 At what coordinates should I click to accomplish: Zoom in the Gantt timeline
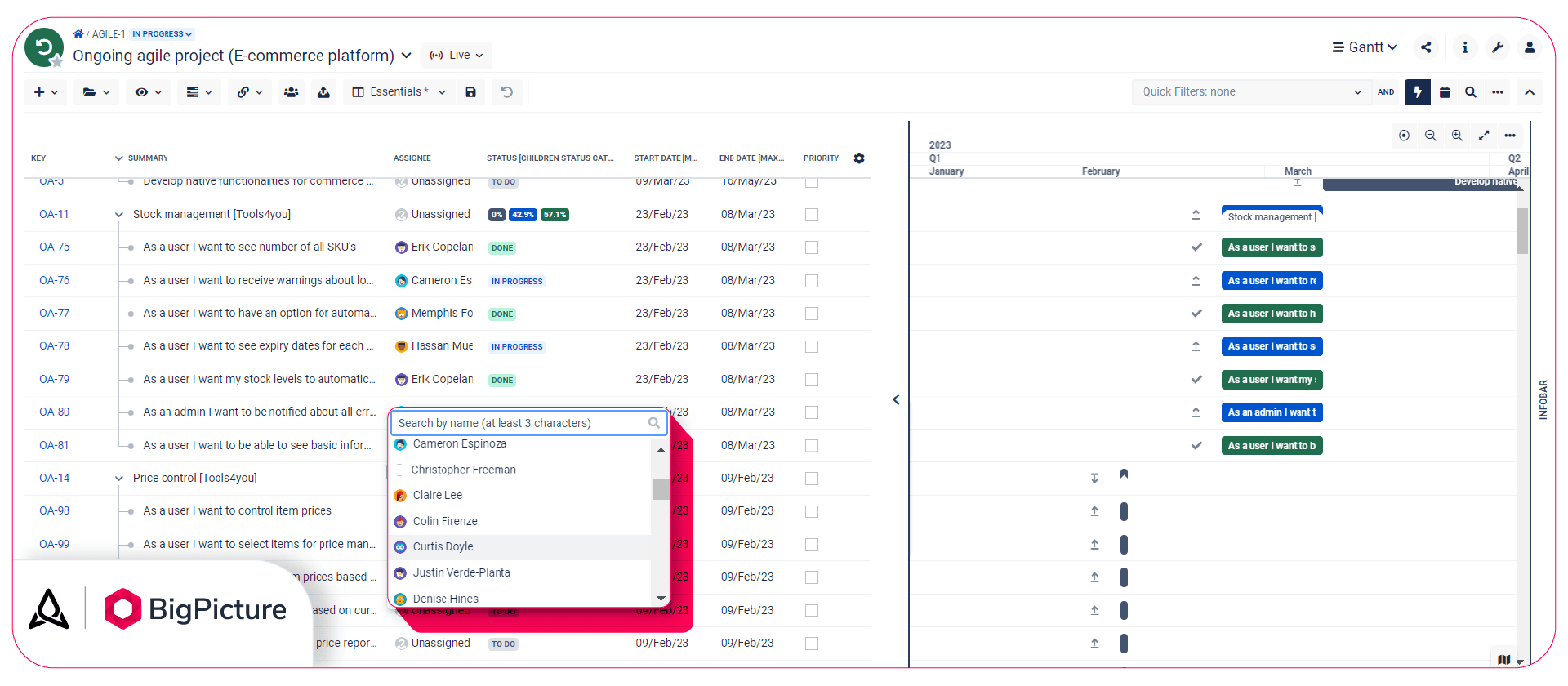[x=1457, y=136]
